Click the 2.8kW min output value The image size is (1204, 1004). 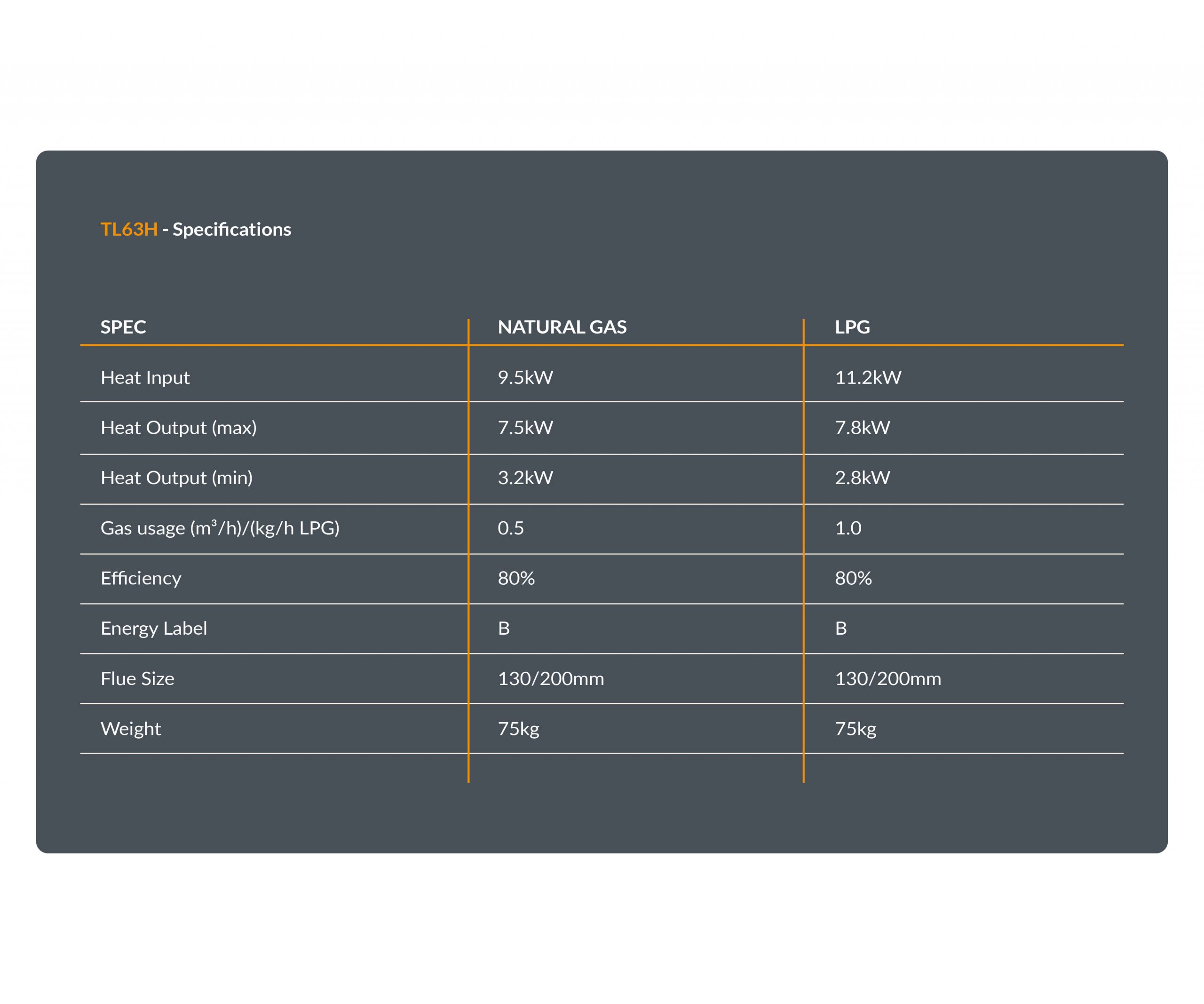point(862,478)
